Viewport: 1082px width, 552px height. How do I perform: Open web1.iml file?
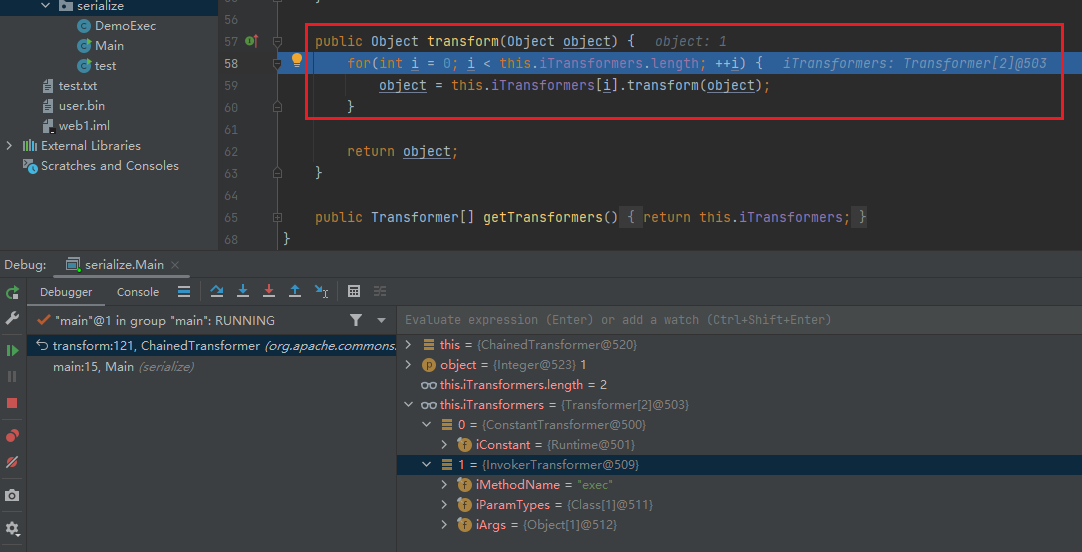coord(84,126)
